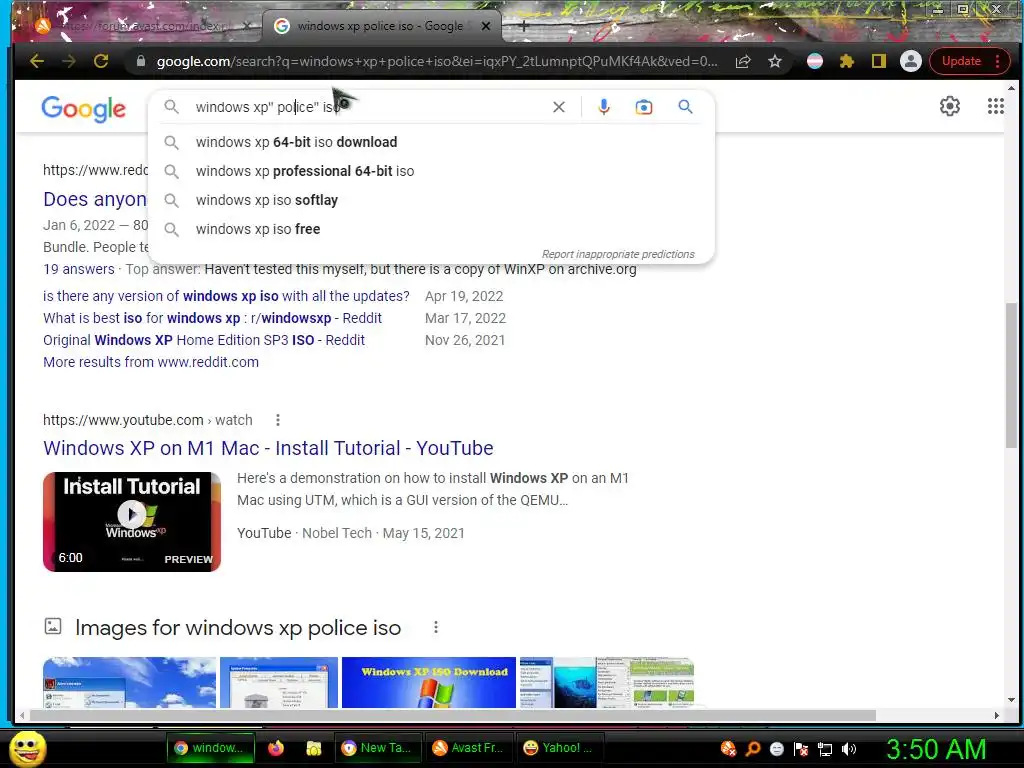The image size is (1024, 768).
Task: Submit search with blue magnifier icon
Action: [685, 106]
